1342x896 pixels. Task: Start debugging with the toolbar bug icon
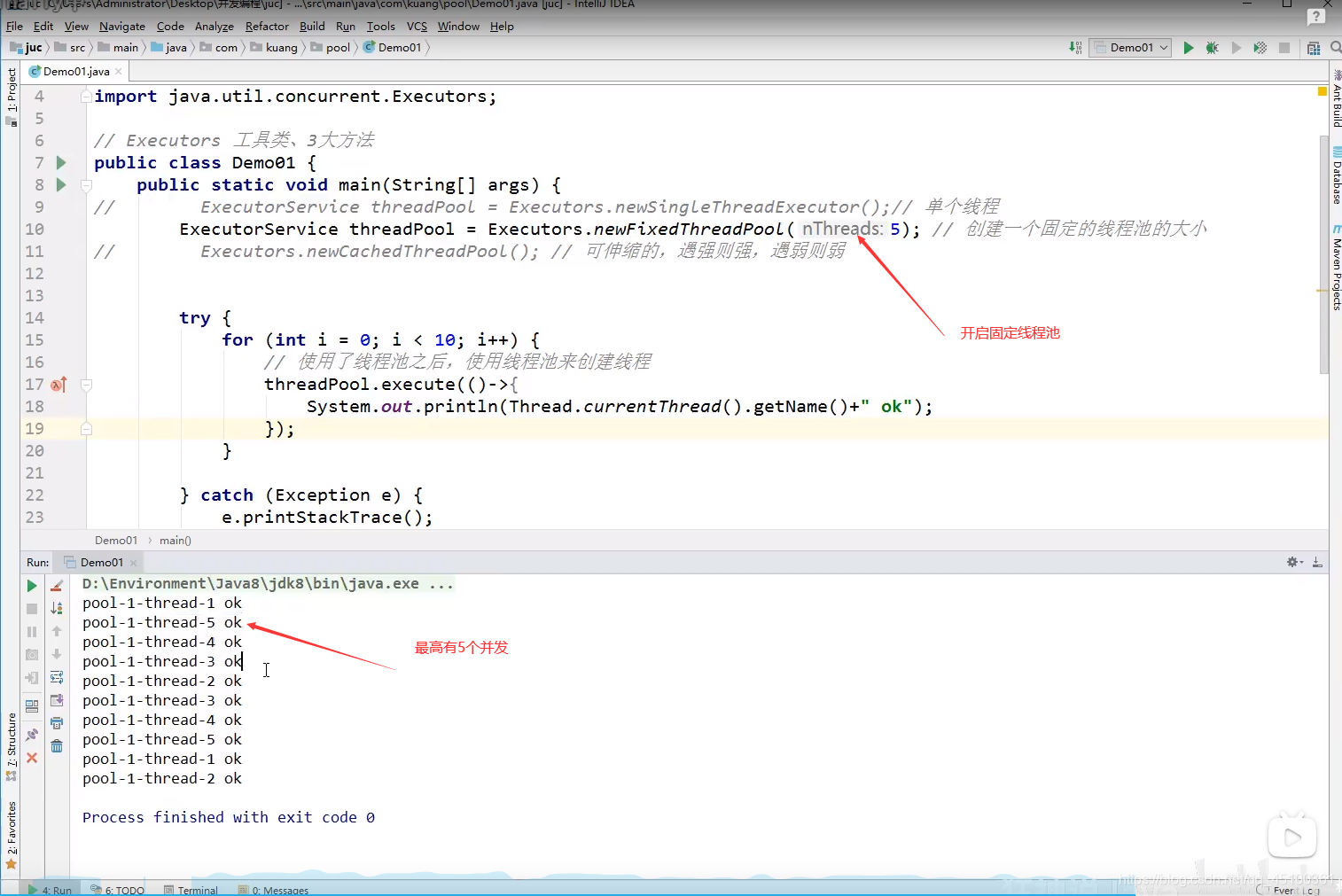1212,48
